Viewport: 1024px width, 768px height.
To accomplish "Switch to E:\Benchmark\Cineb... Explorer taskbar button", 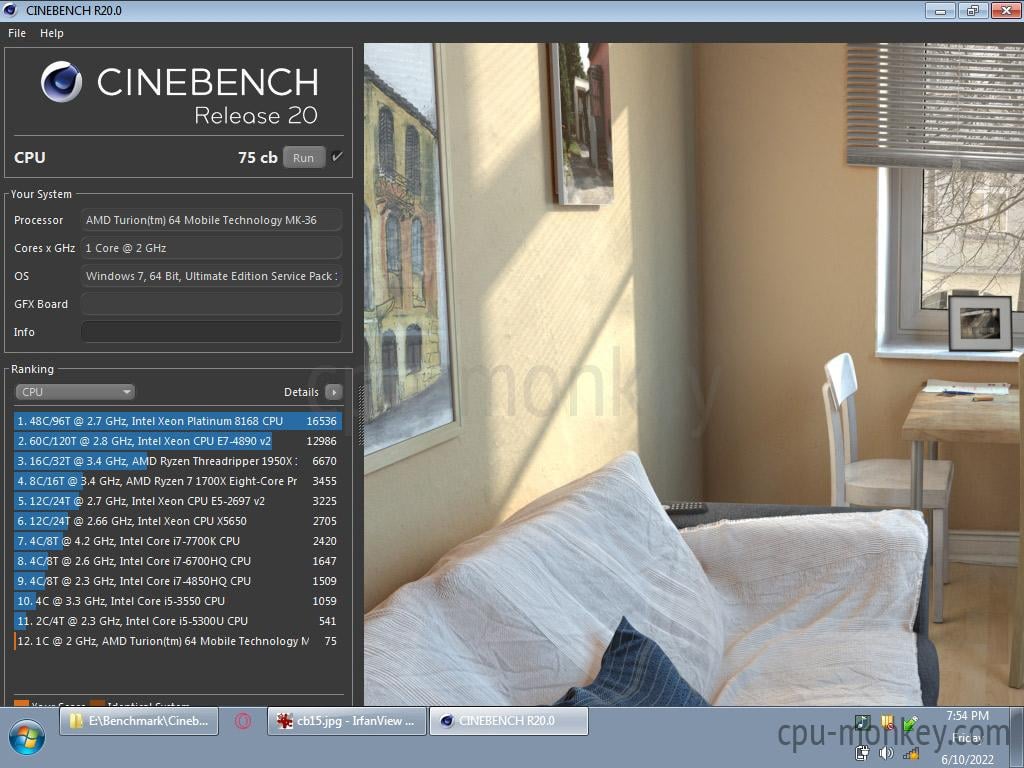I will (139, 721).
